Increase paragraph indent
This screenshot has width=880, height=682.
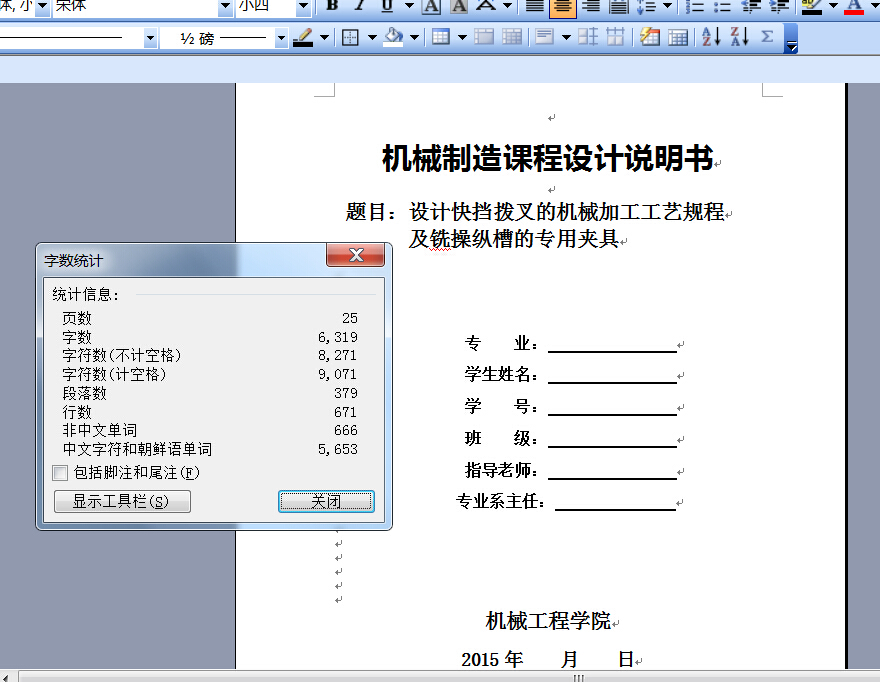779,6
